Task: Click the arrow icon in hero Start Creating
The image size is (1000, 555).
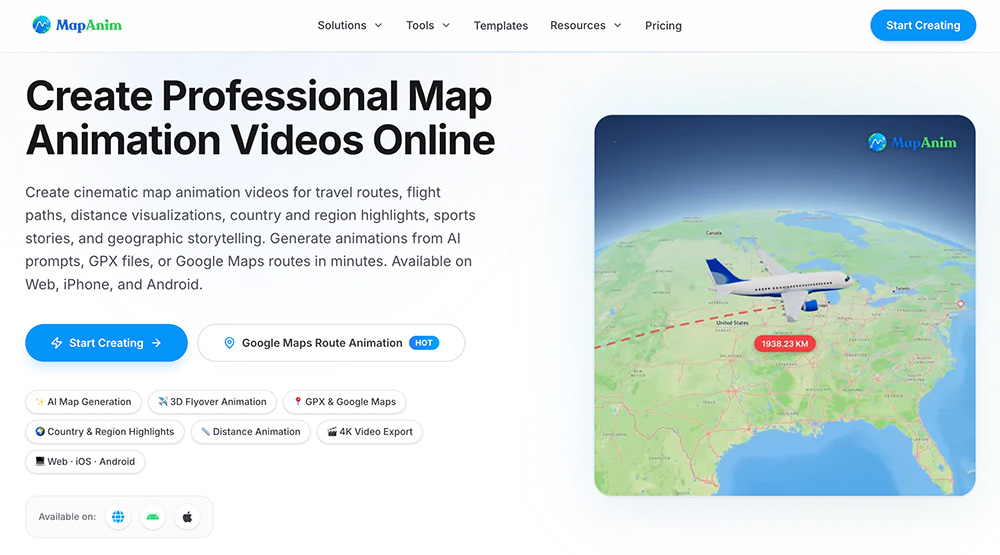Action: [x=156, y=343]
